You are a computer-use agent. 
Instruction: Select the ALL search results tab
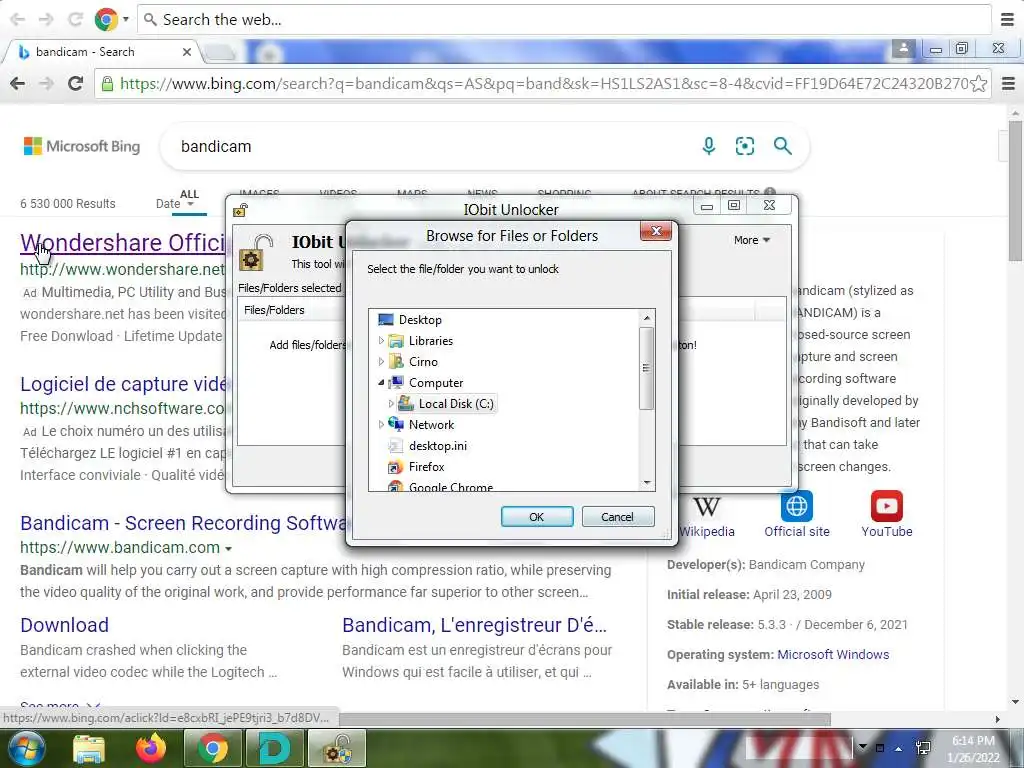click(189, 194)
